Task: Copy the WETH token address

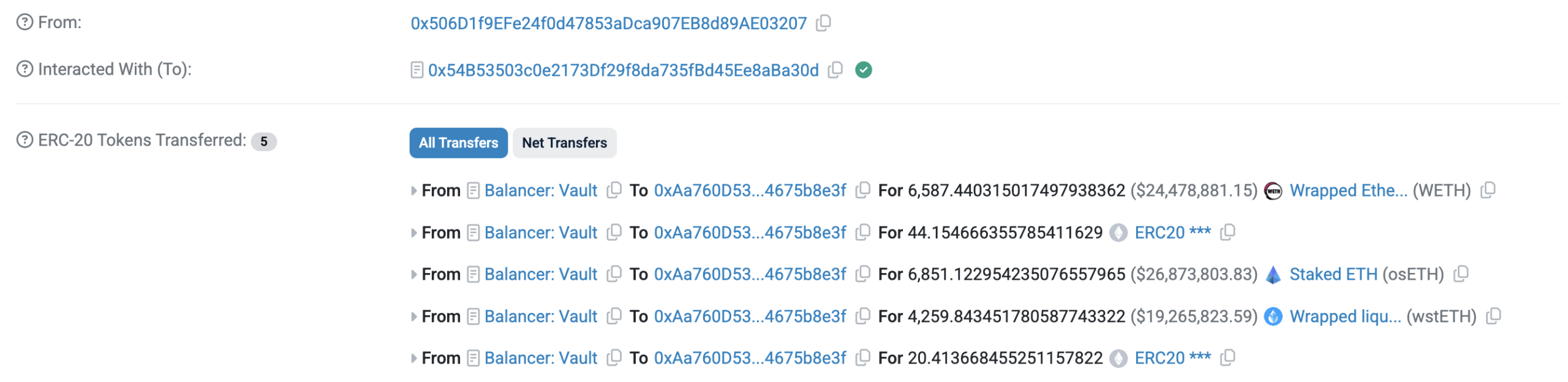Action: click(x=1488, y=190)
